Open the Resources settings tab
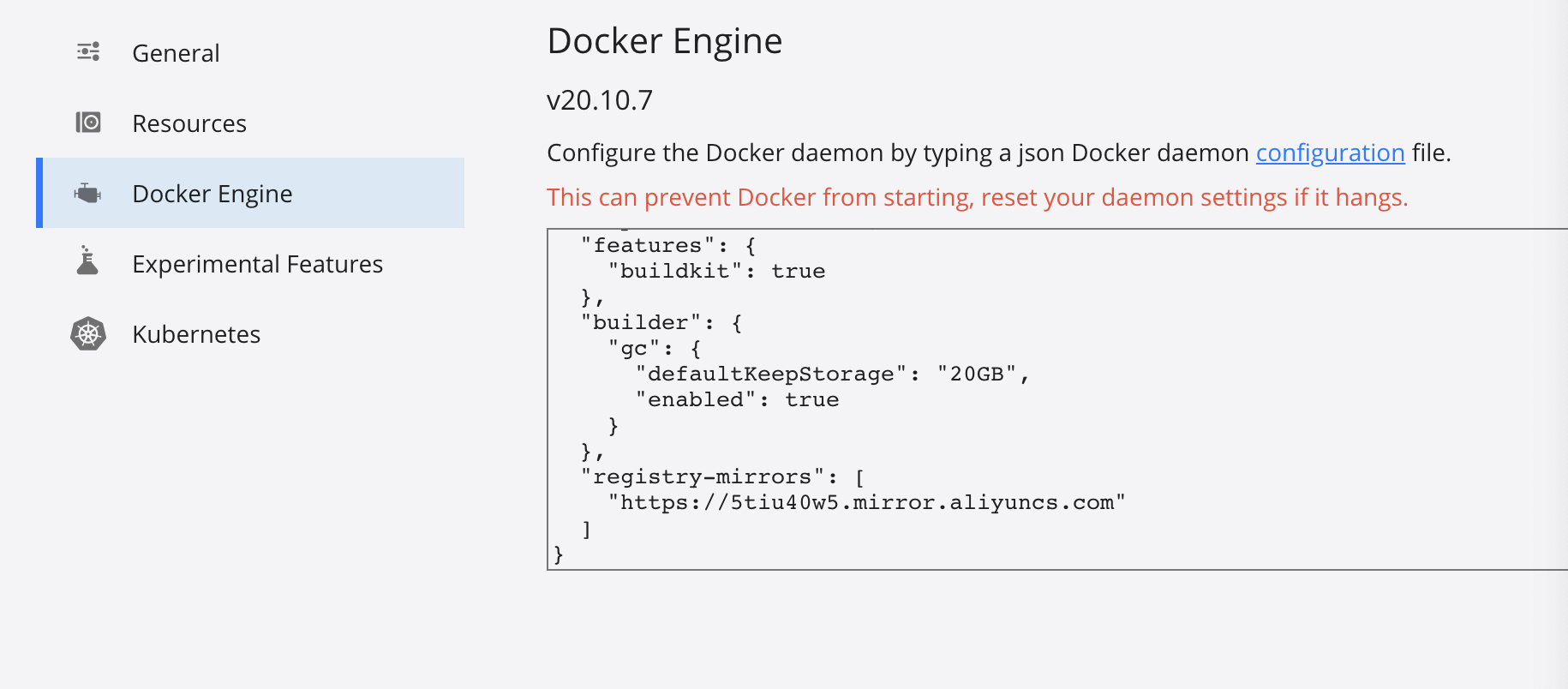 [250, 123]
